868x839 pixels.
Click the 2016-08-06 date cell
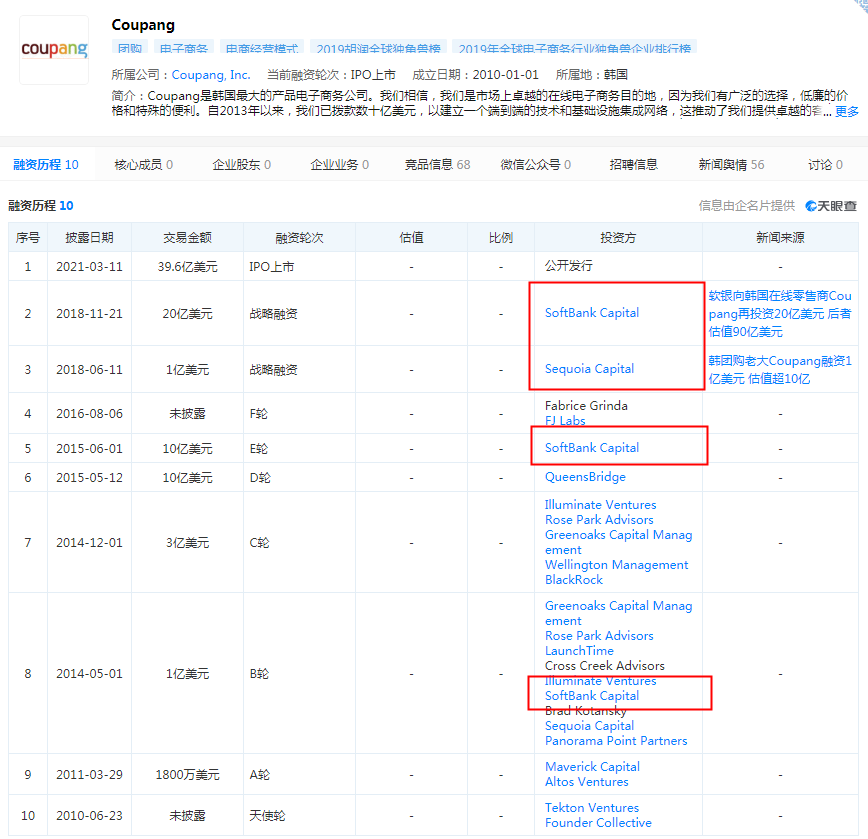(x=89, y=413)
